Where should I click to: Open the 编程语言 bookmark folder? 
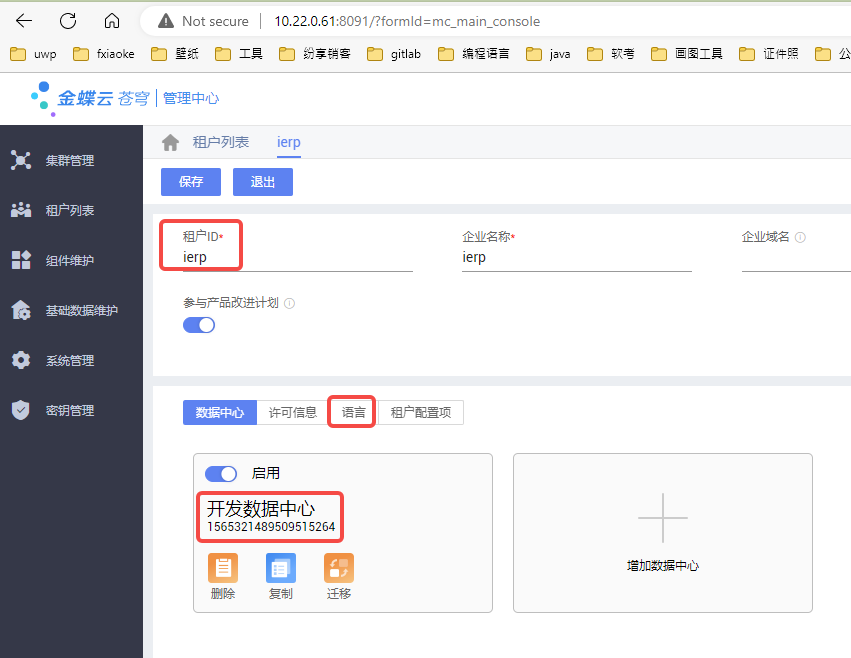pos(474,54)
